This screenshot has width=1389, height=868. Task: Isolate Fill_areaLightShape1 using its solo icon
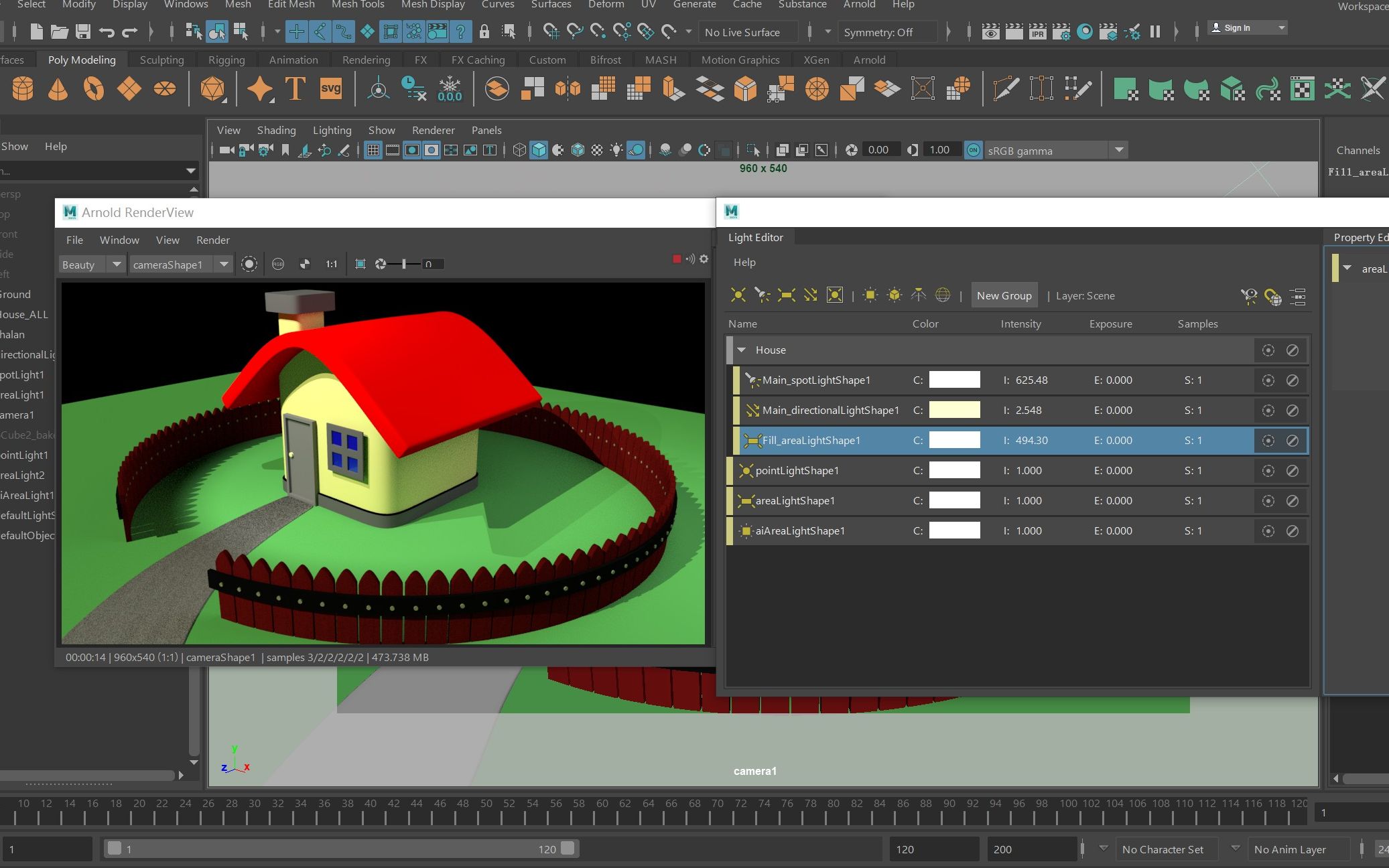click(1268, 441)
